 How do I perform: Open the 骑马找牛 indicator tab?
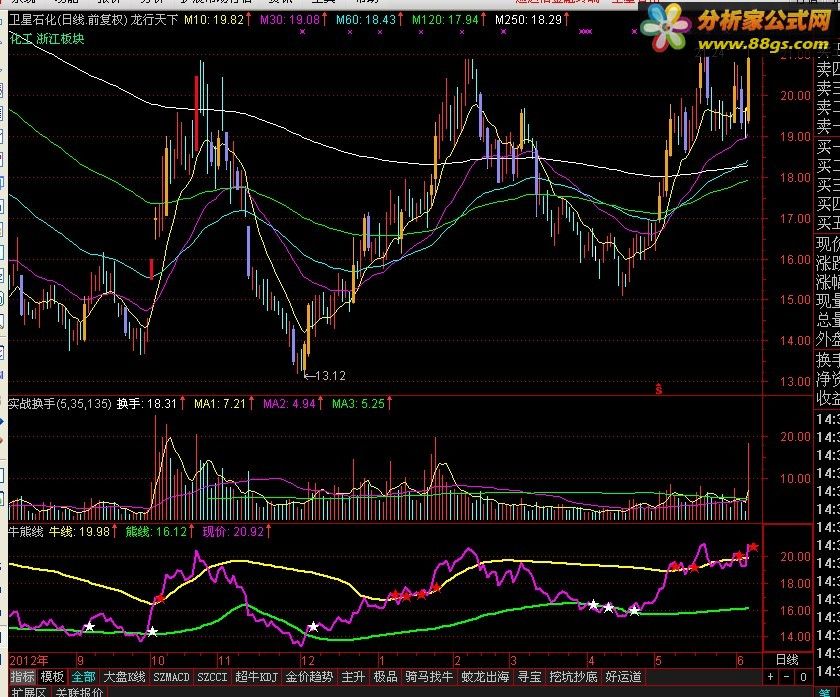[429, 677]
